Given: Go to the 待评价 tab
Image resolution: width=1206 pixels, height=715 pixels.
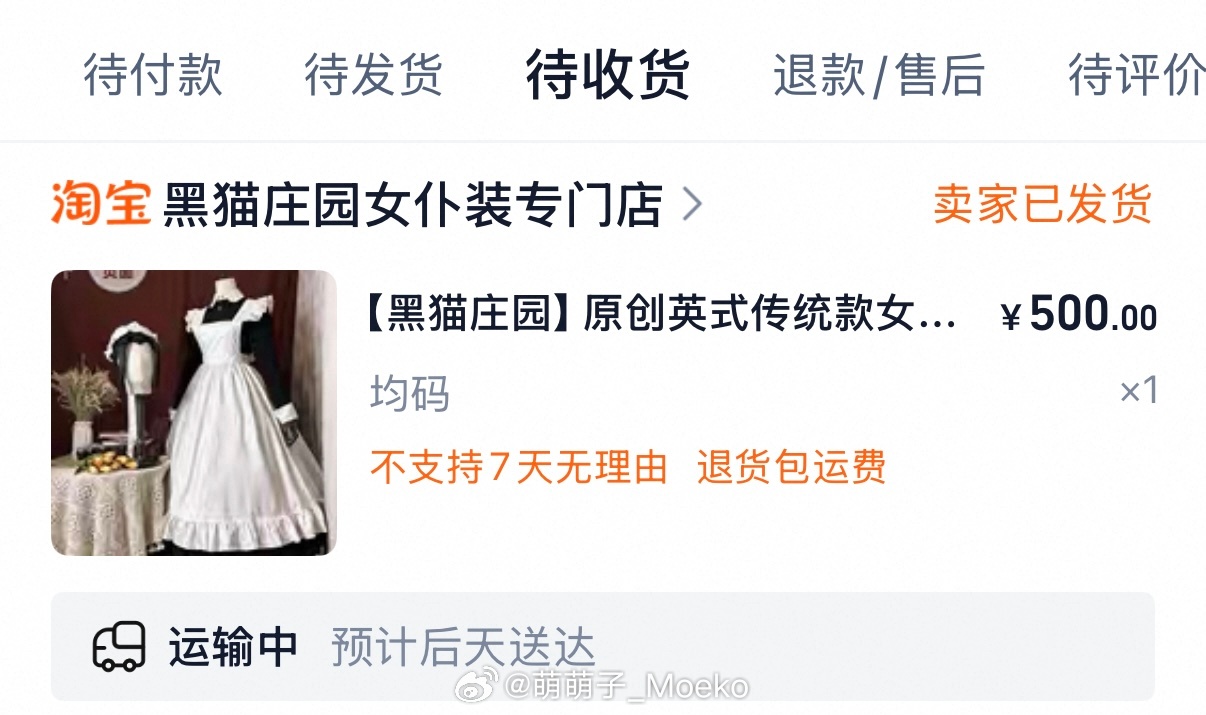Looking at the screenshot, I should (x=1136, y=76).
